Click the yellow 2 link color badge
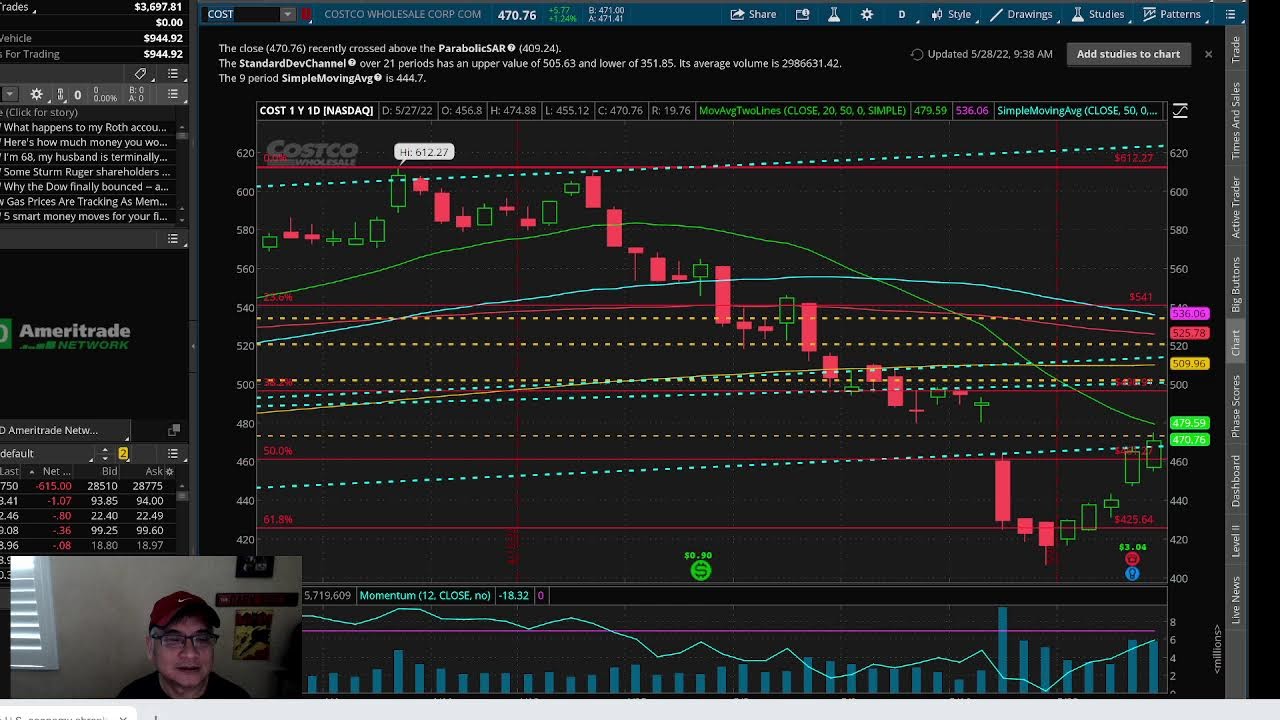Image resolution: width=1280 pixels, height=720 pixels. coord(124,454)
